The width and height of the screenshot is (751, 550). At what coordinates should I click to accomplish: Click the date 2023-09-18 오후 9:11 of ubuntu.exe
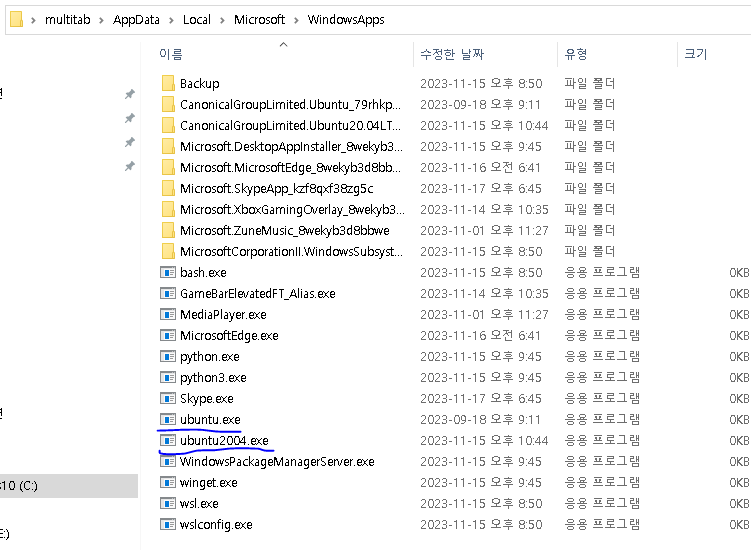tap(480, 420)
